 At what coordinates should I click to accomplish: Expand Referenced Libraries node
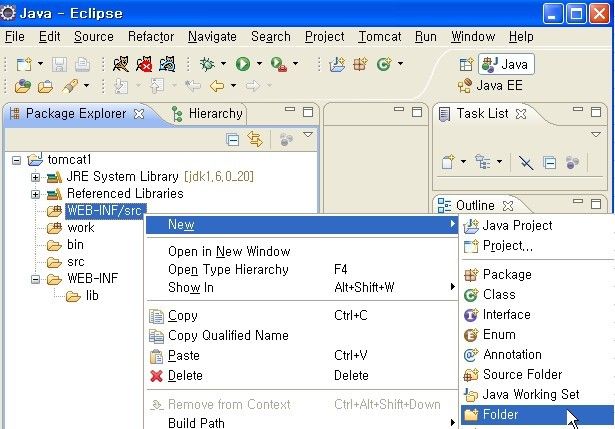pyautogui.click(x=35, y=194)
